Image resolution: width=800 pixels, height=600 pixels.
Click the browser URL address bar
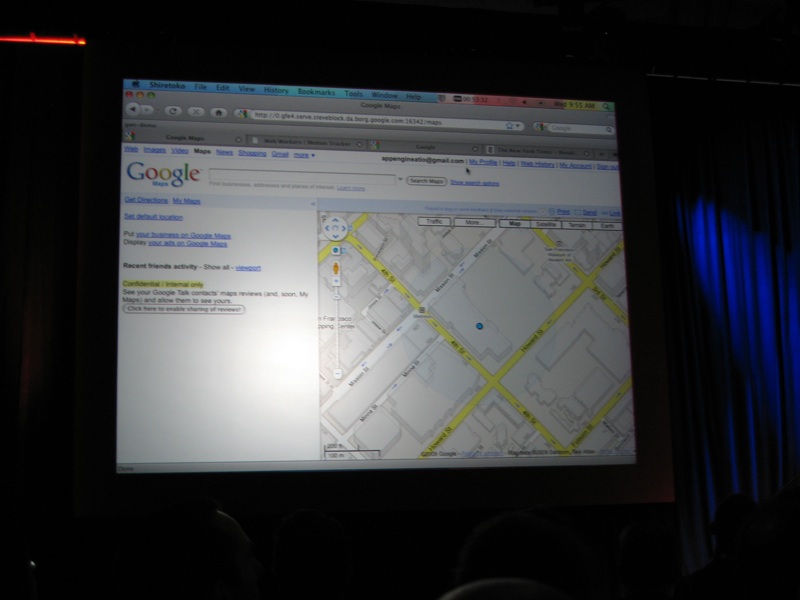coord(378,119)
